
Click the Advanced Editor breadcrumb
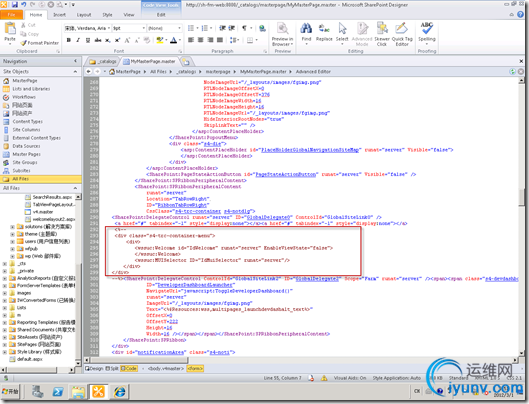pyautogui.click(x=313, y=72)
